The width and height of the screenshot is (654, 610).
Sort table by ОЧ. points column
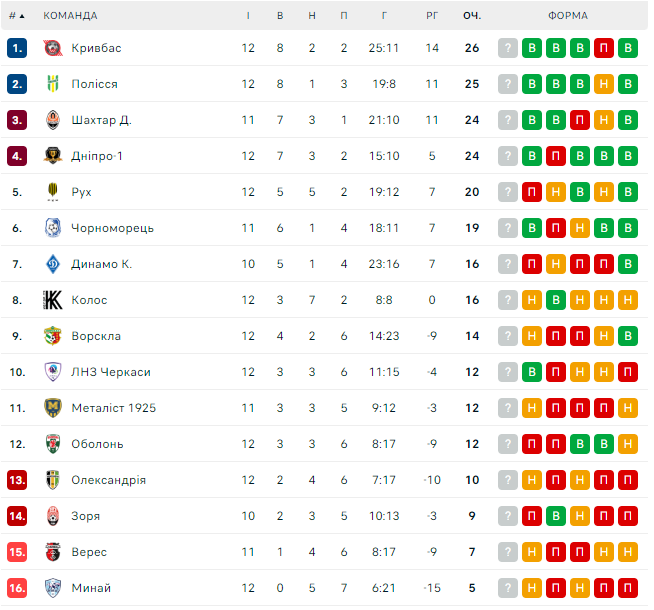472,16
